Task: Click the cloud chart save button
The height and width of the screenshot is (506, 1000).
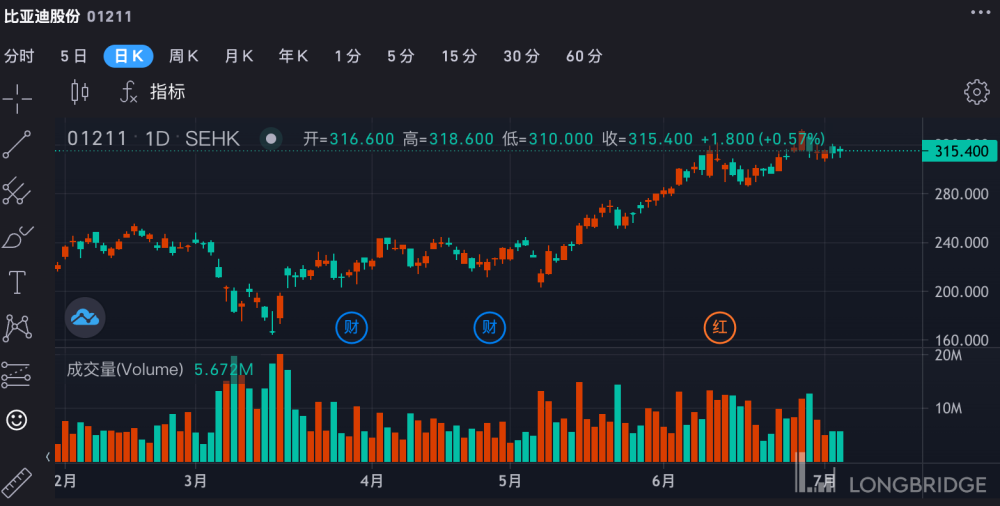Action: coord(85,317)
